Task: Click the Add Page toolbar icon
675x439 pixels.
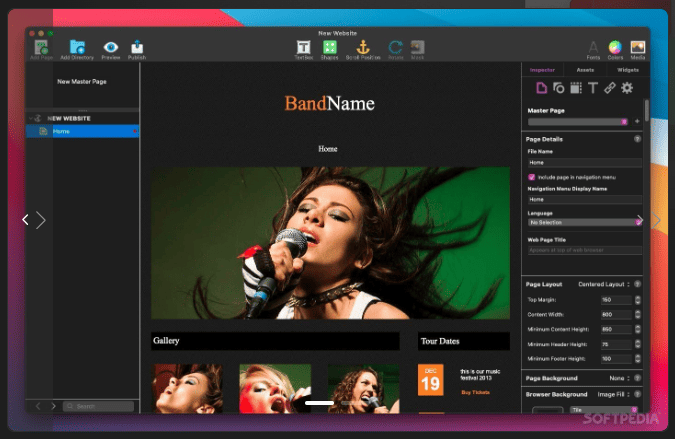Action: [x=41, y=47]
